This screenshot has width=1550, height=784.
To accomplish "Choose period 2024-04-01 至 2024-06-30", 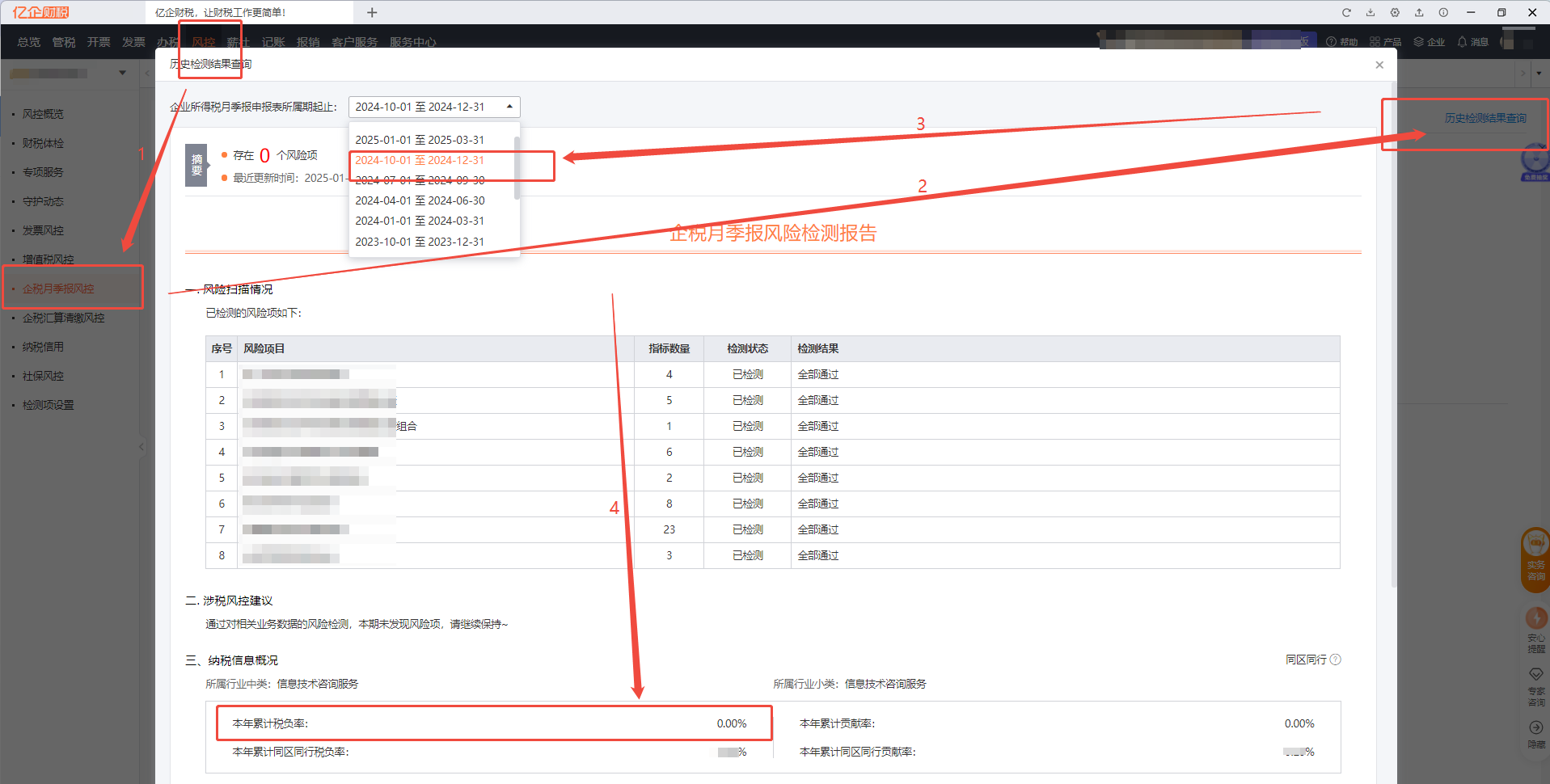I will pos(420,200).
